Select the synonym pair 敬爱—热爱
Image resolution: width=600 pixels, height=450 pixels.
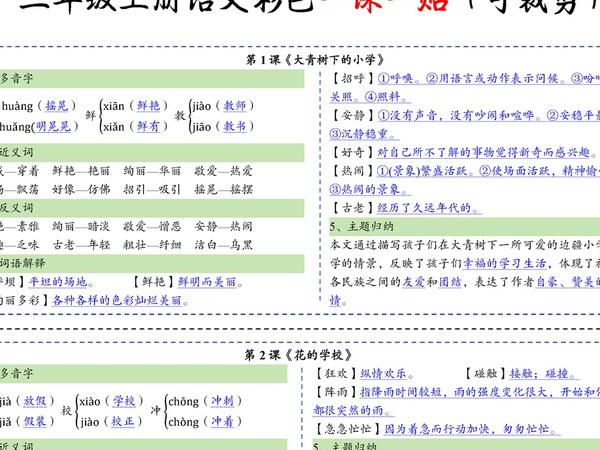pyautogui.click(x=223, y=171)
